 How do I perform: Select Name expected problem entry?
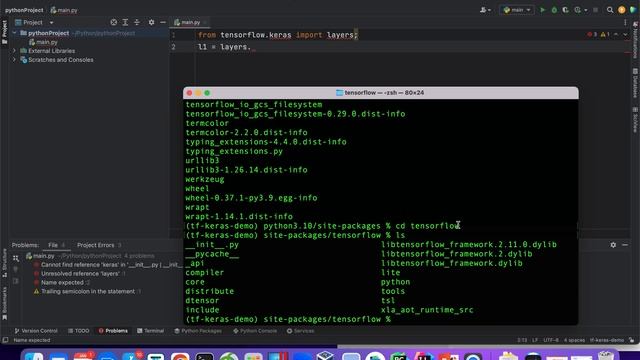click(x=62, y=282)
